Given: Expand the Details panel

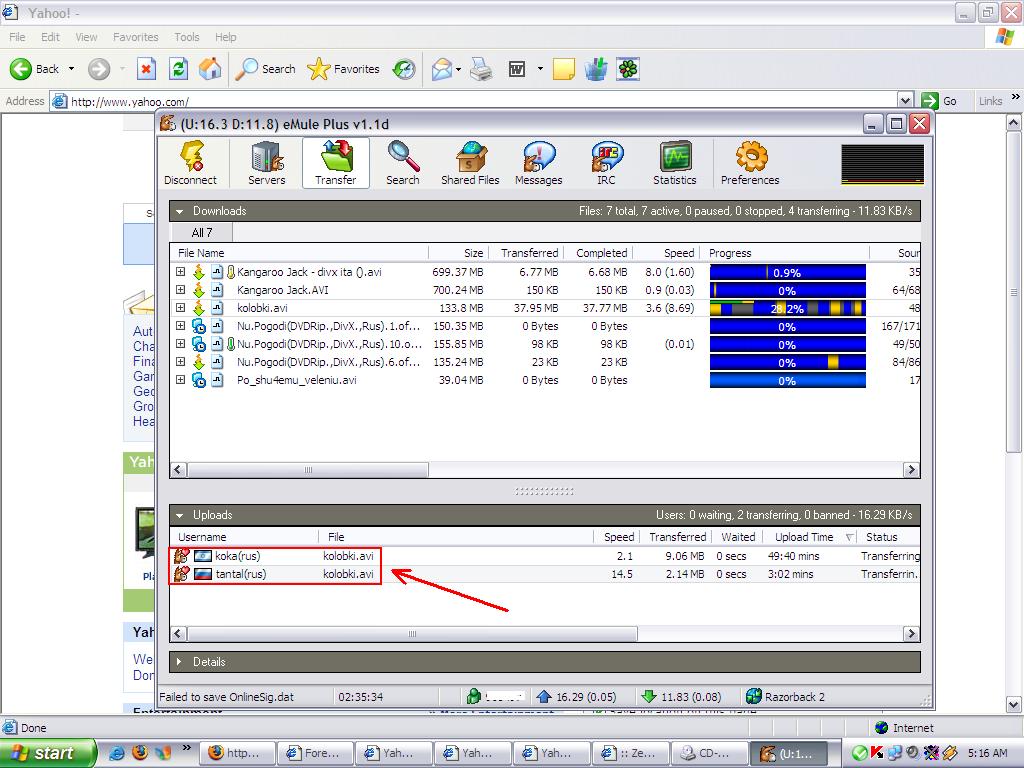Looking at the screenshot, I should [180, 662].
